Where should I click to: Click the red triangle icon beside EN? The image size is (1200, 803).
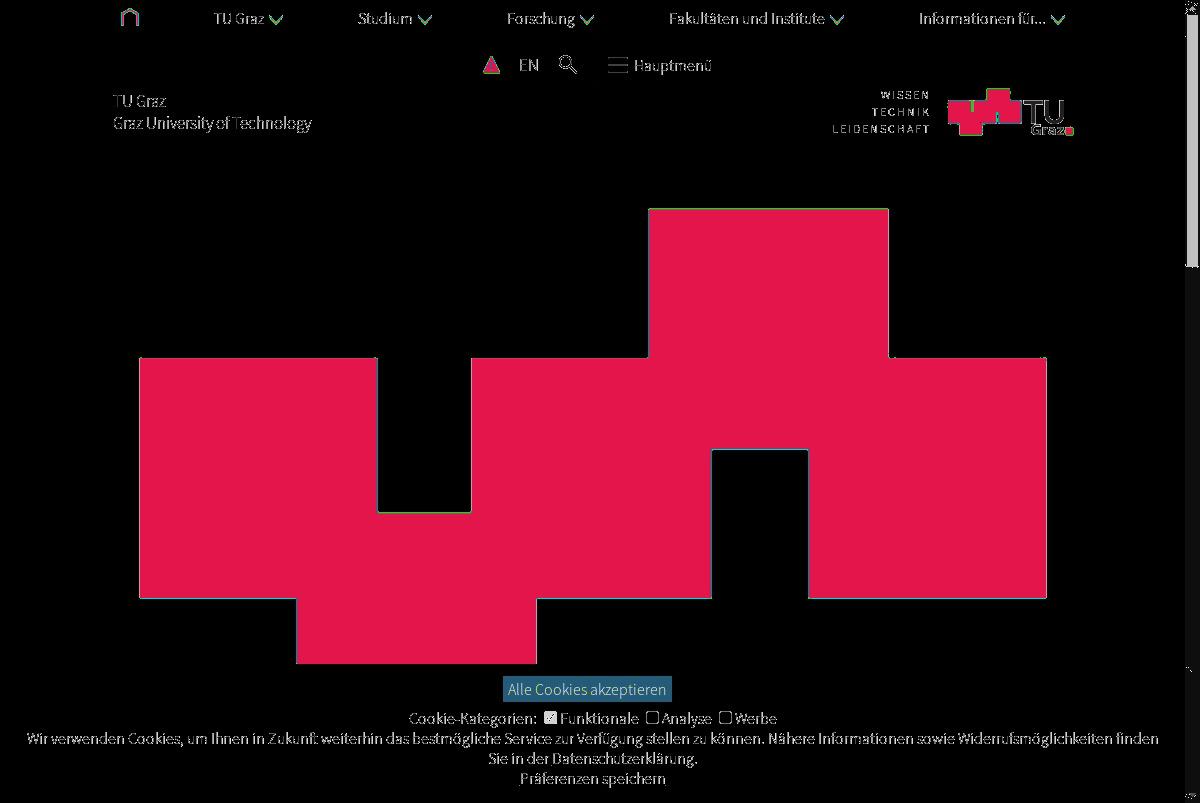click(x=491, y=65)
